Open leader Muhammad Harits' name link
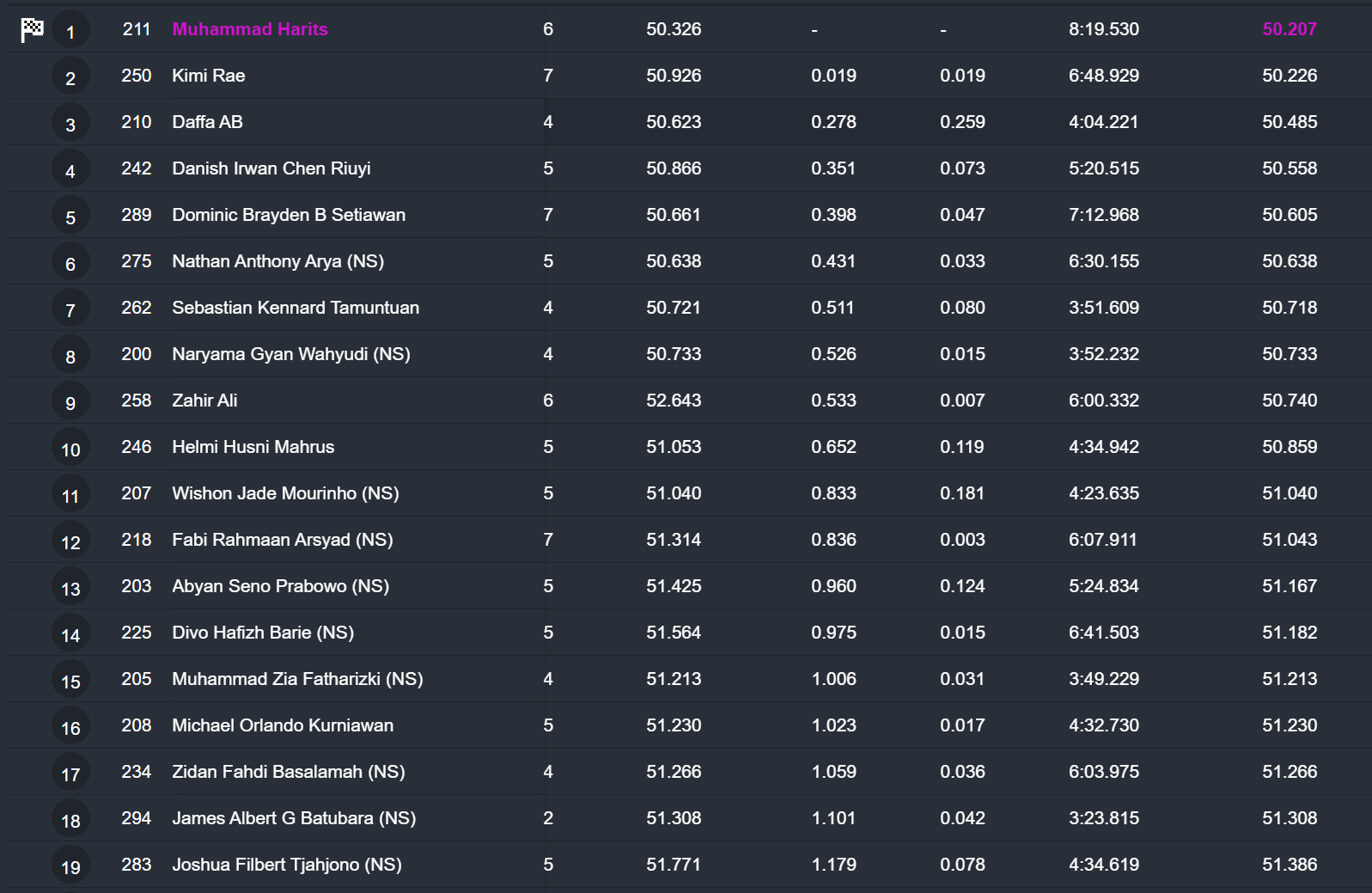1372x893 pixels. pos(249,29)
